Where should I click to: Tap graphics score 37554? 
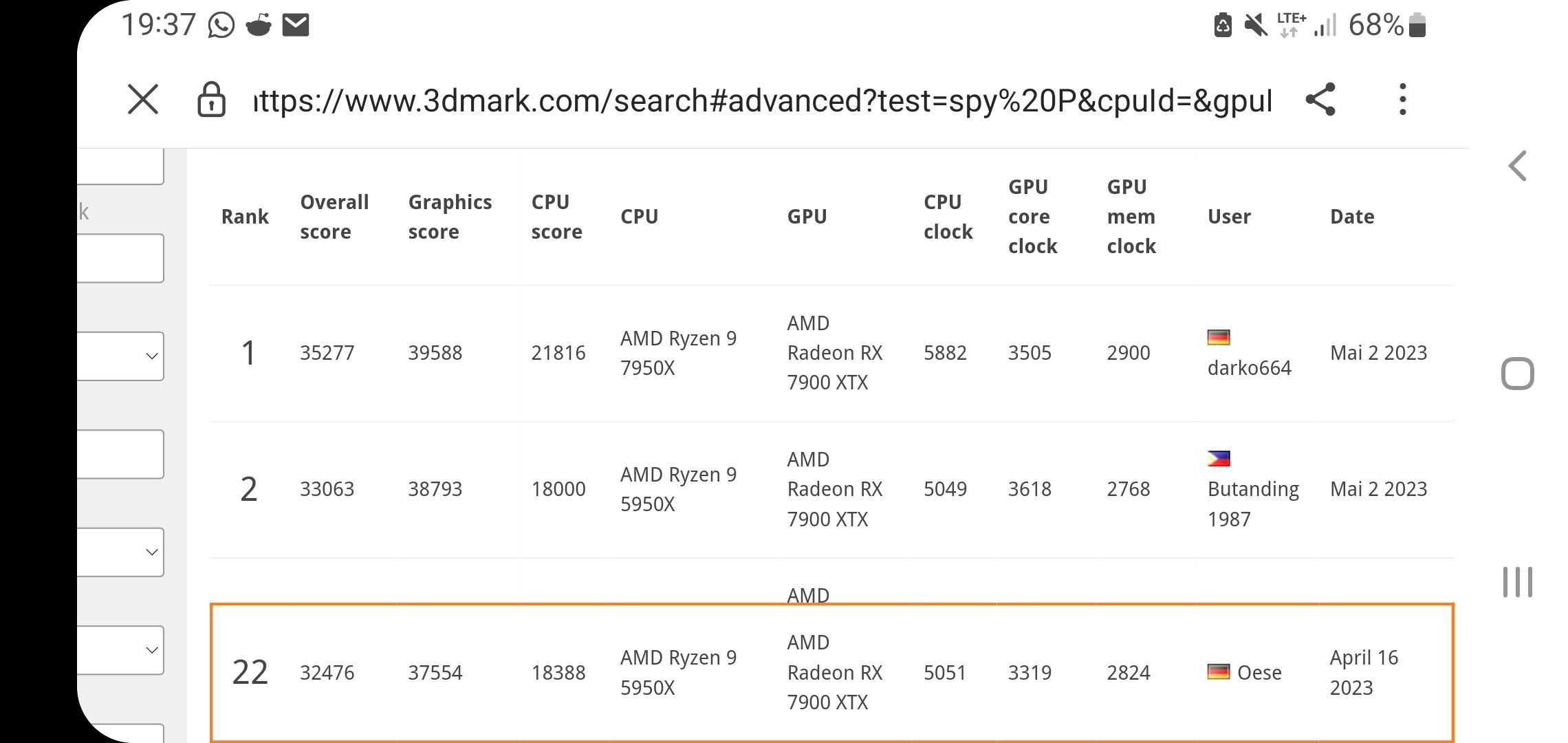tap(435, 672)
